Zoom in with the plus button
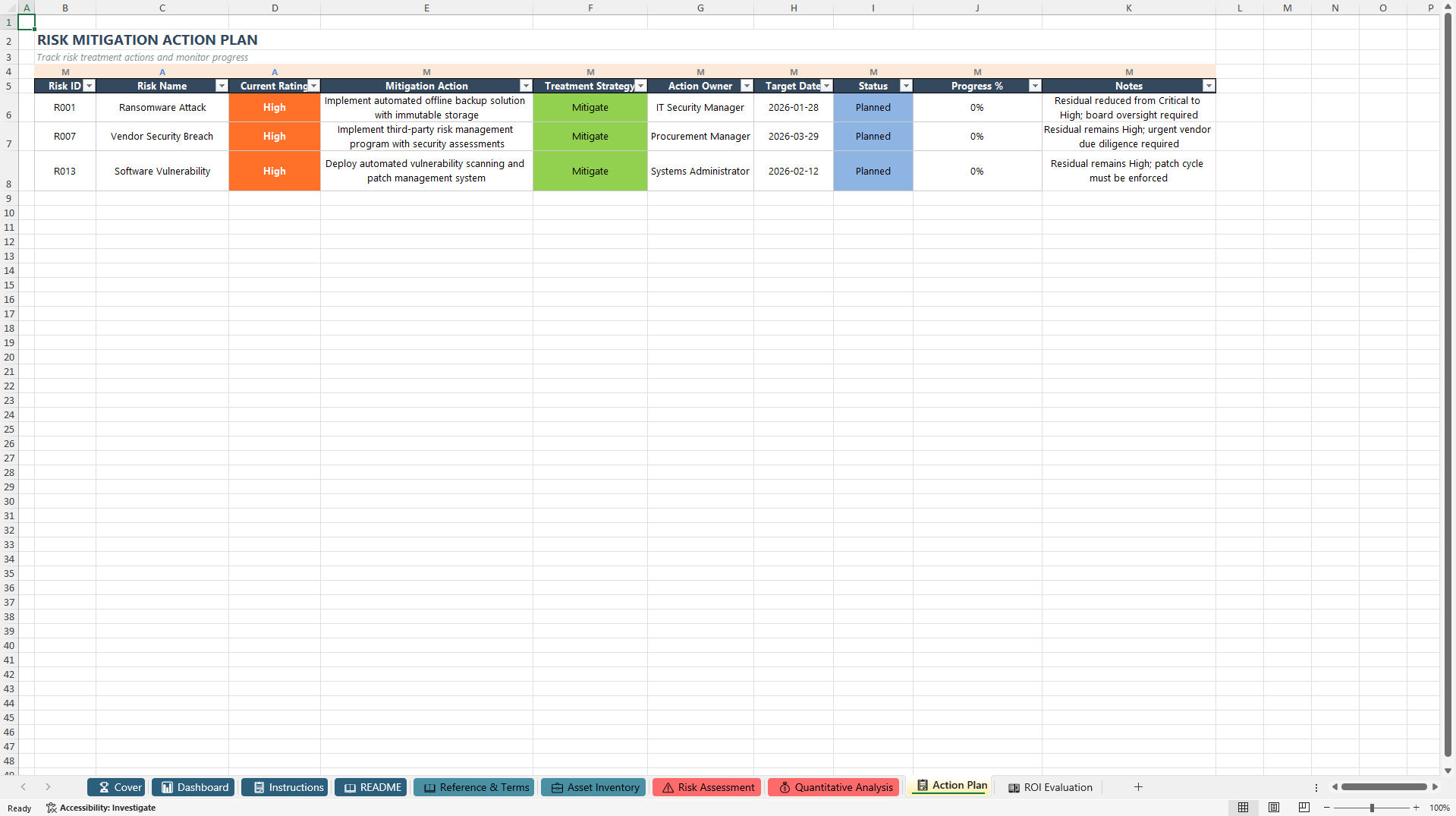1456x816 pixels. pos(1416,808)
